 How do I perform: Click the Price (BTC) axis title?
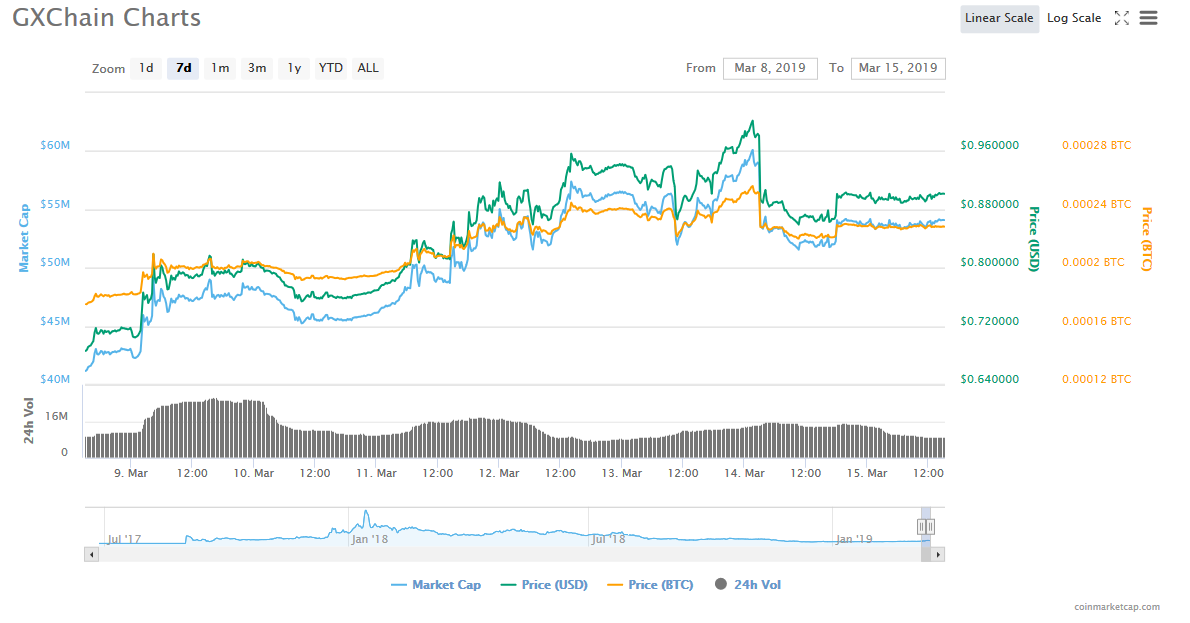pos(1147,239)
